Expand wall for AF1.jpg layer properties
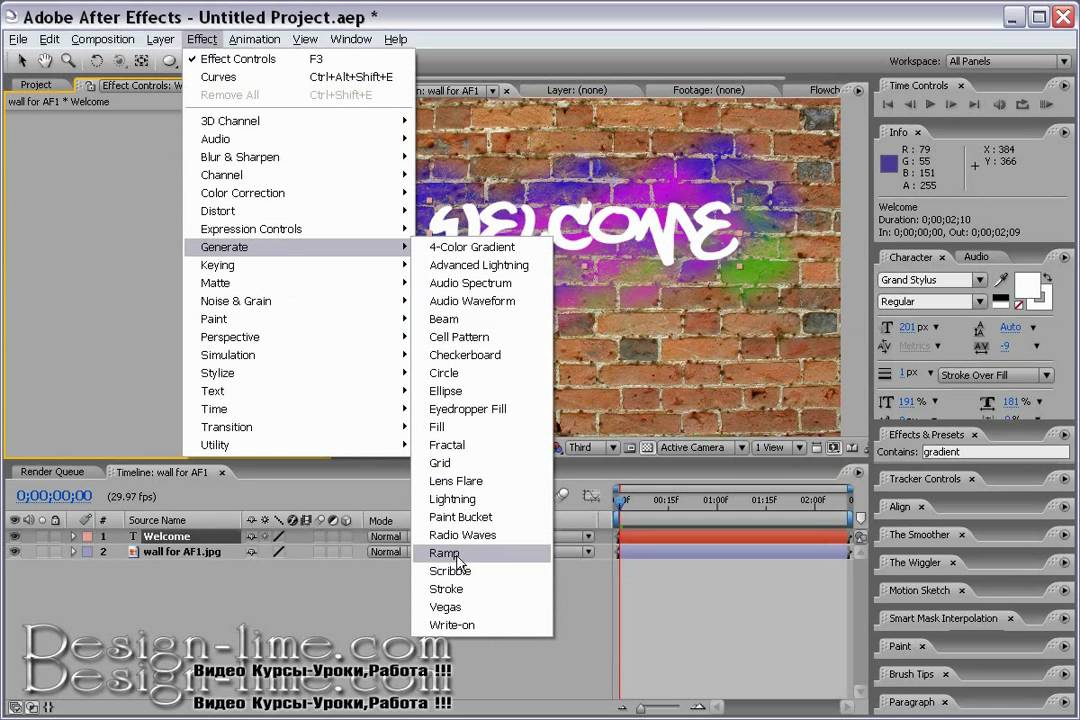The width and height of the screenshot is (1080, 720). [x=73, y=552]
